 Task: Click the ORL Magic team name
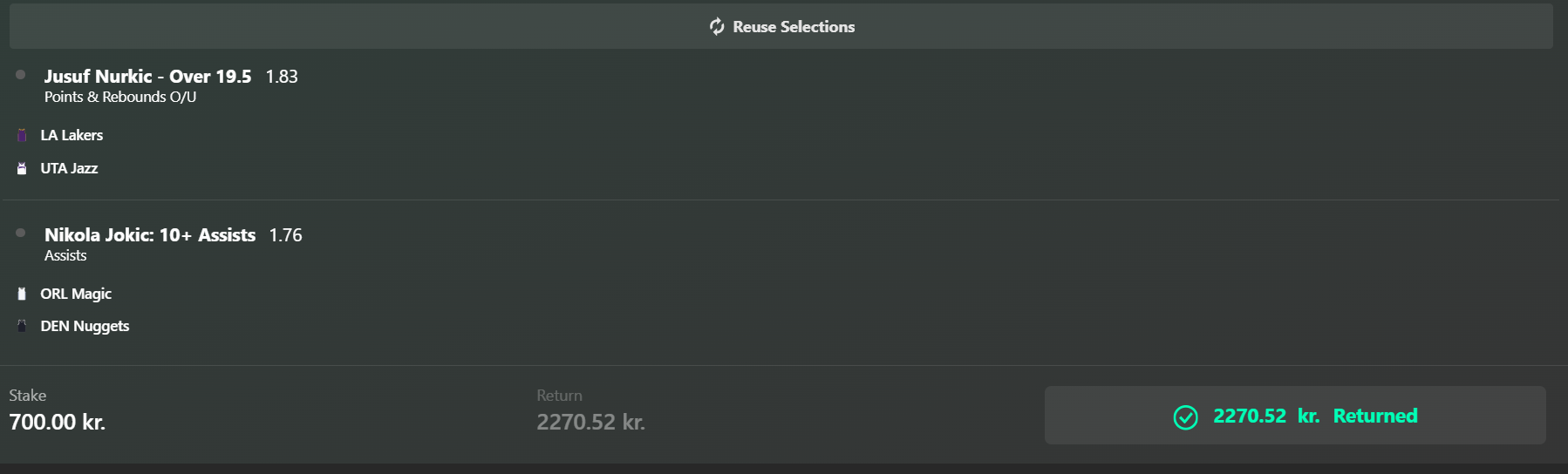pyautogui.click(x=76, y=294)
